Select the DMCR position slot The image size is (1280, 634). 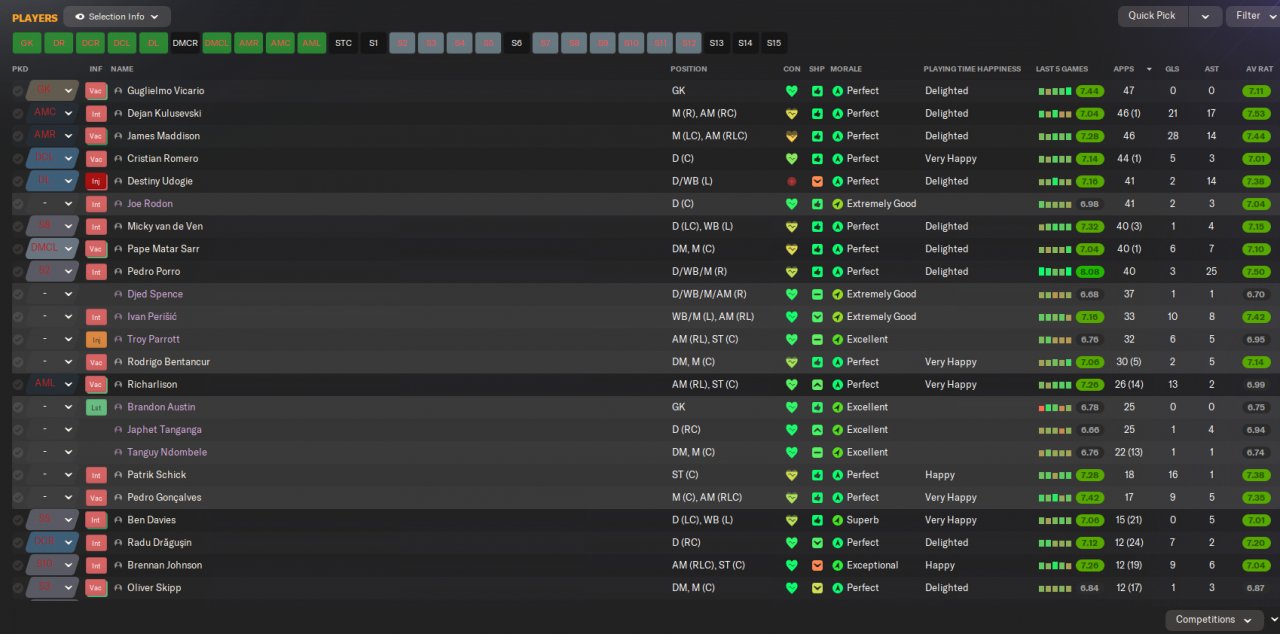coord(185,43)
